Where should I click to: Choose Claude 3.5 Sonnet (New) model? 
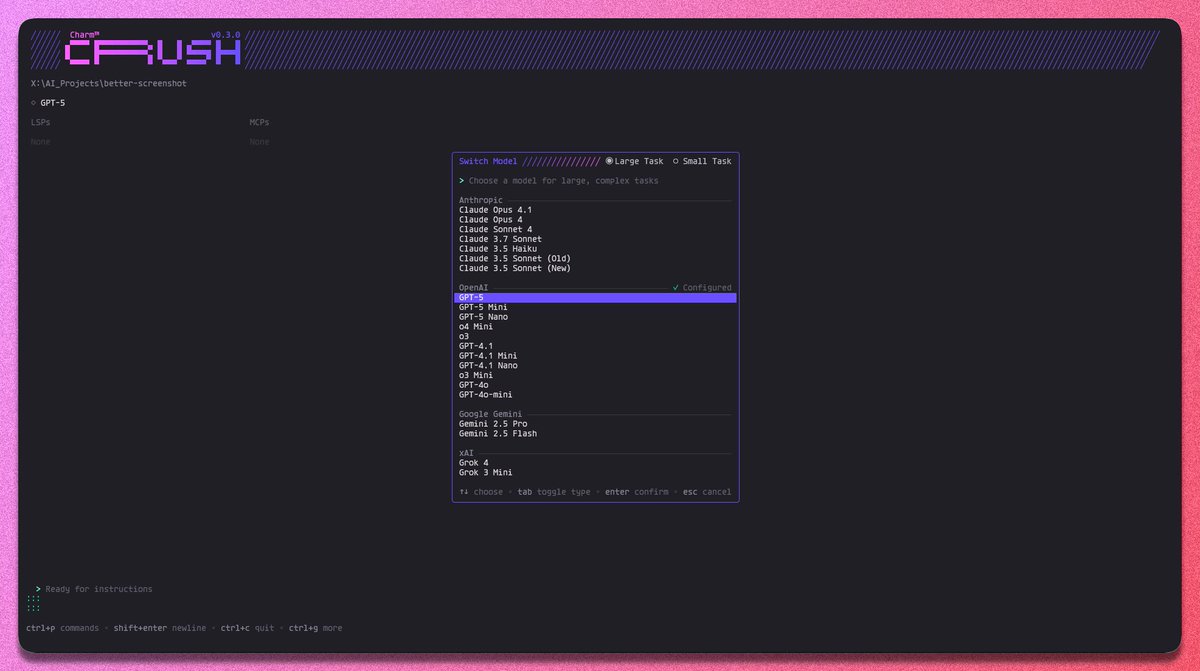point(515,268)
